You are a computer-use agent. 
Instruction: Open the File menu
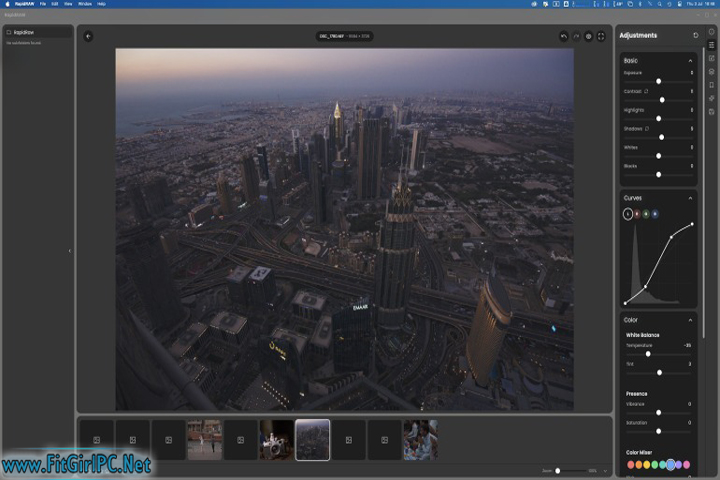(x=42, y=4)
